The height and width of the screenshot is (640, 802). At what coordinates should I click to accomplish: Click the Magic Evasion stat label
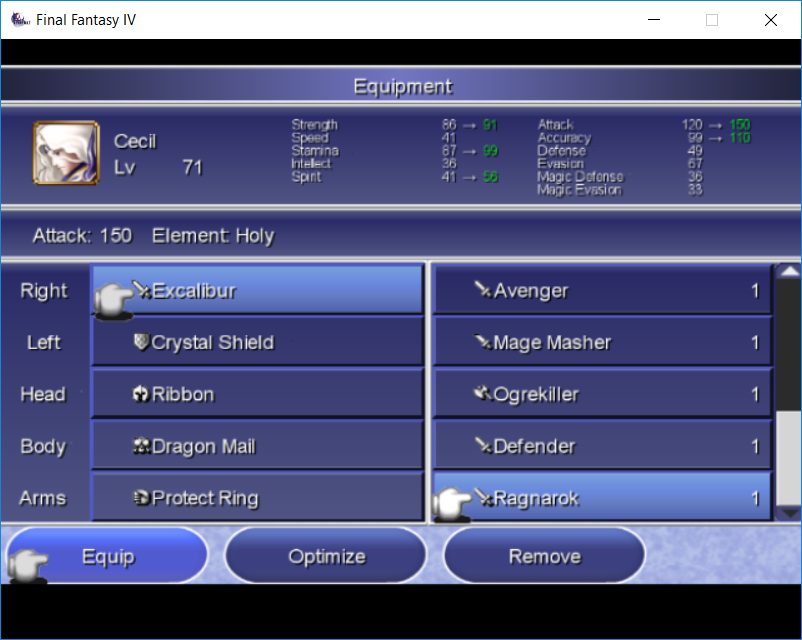580,190
